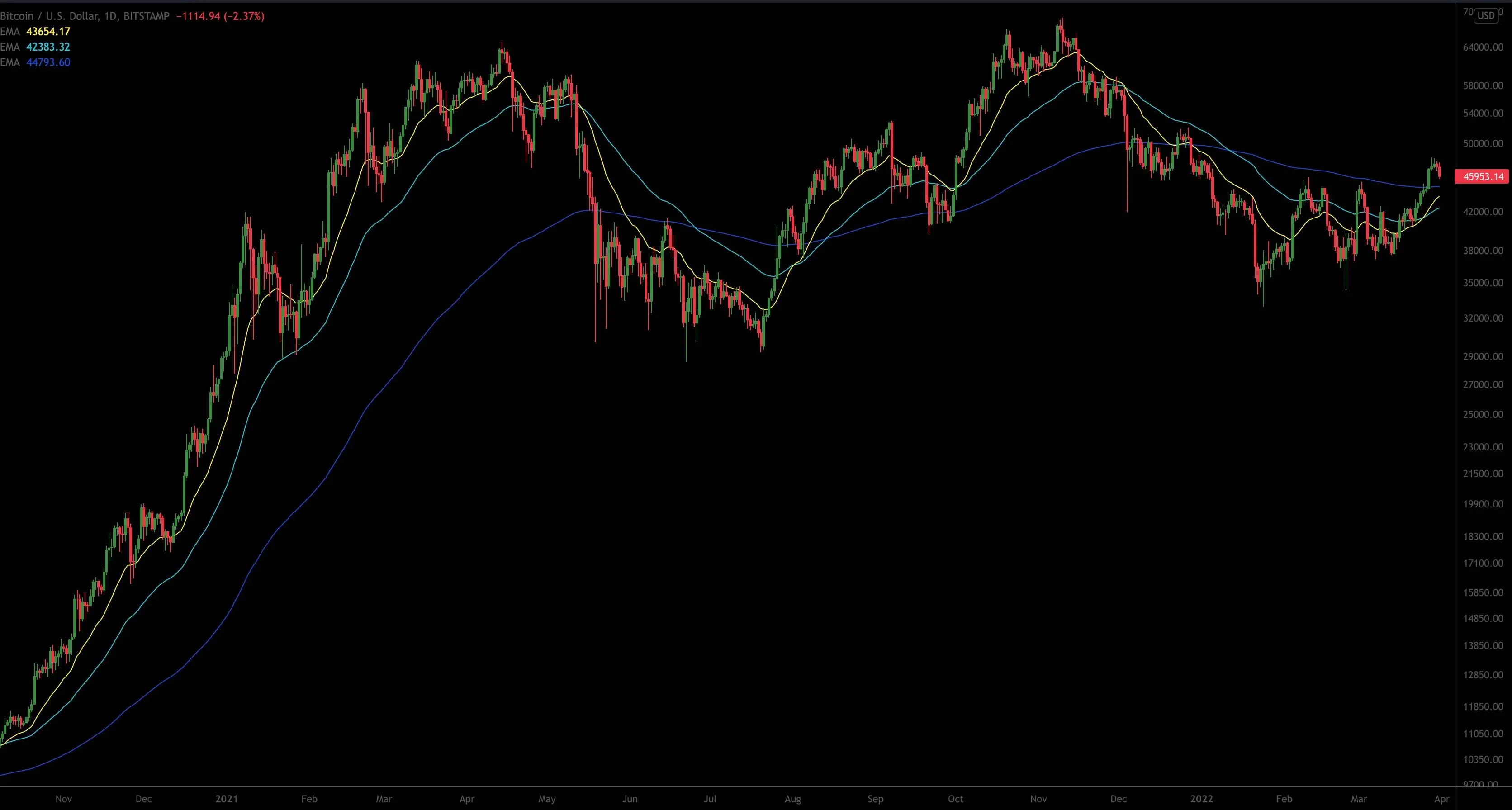Click the 2022 label on time axis
The height and width of the screenshot is (810, 1512).
point(1201,799)
